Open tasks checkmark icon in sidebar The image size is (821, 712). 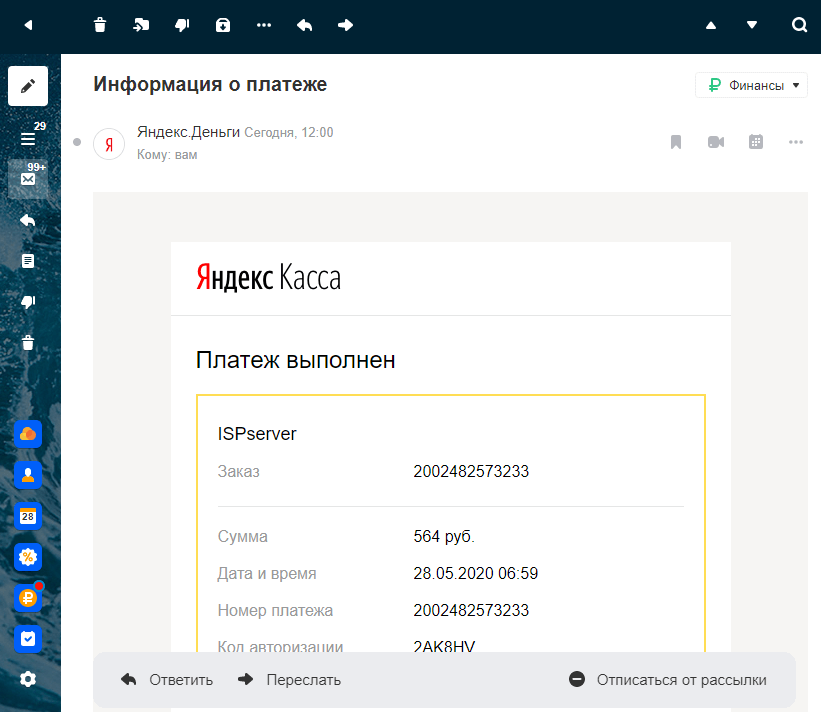(28, 639)
